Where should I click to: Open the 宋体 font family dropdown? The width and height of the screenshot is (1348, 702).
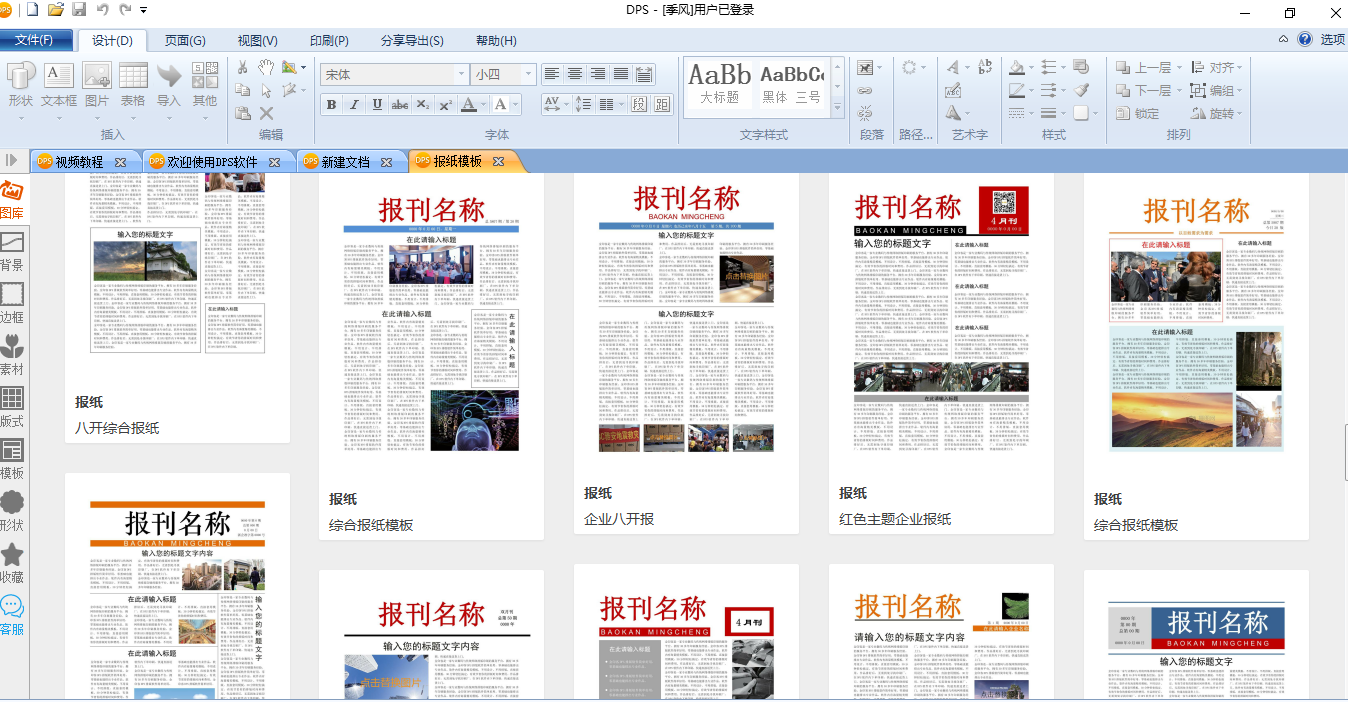tap(461, 74)
